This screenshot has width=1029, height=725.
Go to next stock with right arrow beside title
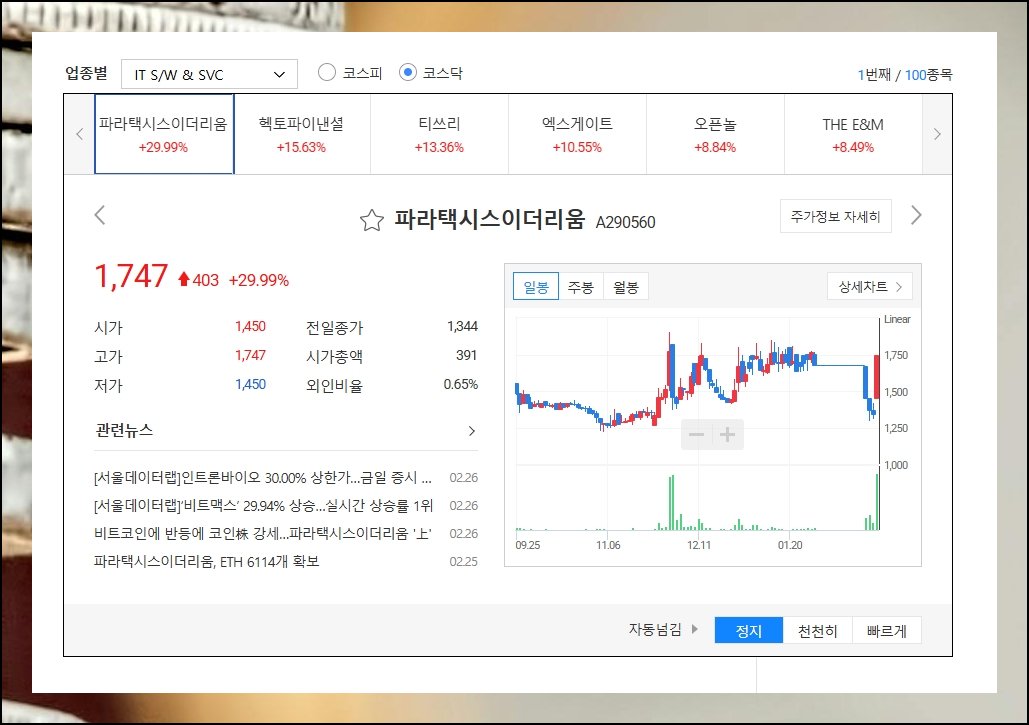(916, 215)
